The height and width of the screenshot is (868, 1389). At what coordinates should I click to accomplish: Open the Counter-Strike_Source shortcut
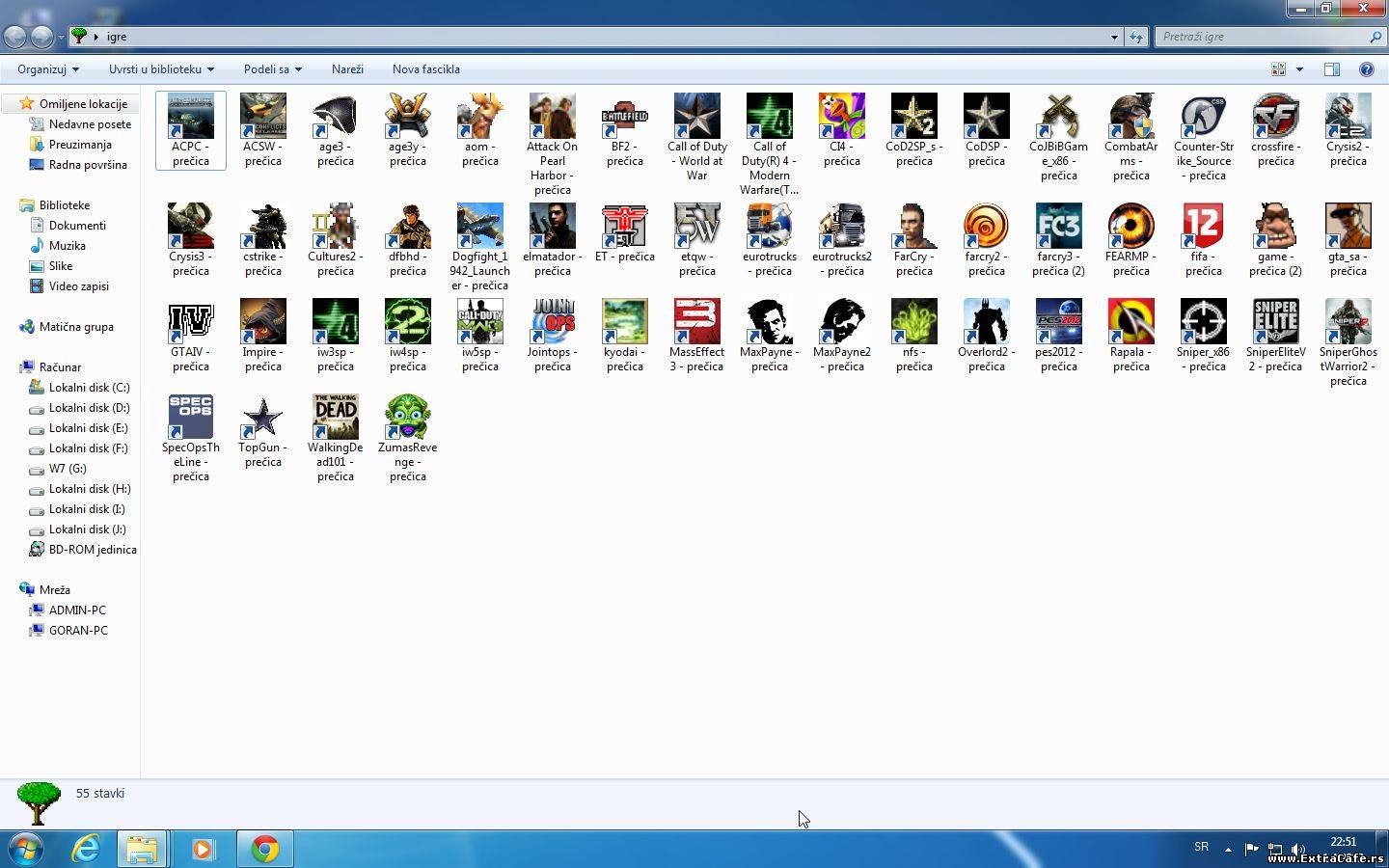[x=1204, y=137]
